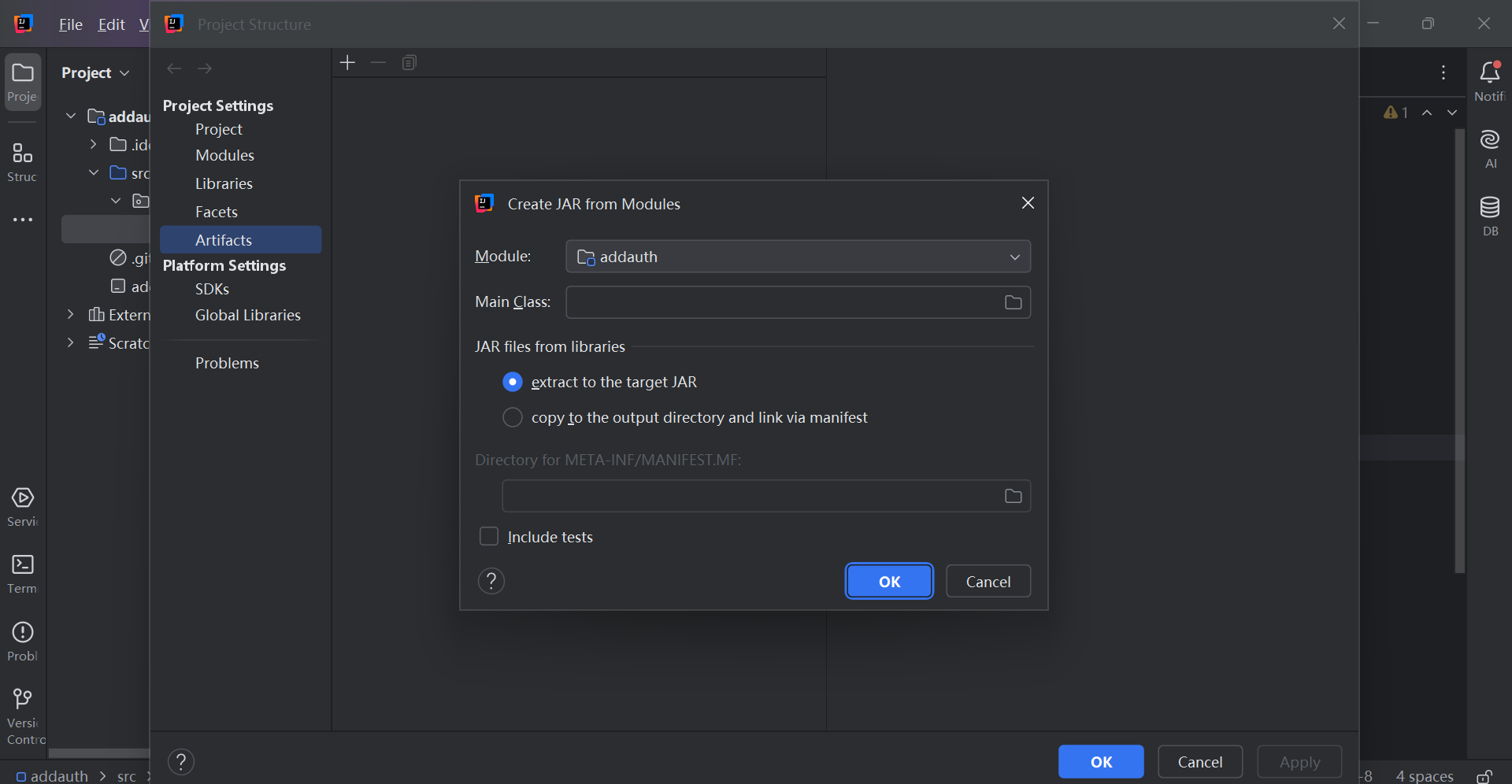Click OK in Create JAR from Modules dialog

889,582
